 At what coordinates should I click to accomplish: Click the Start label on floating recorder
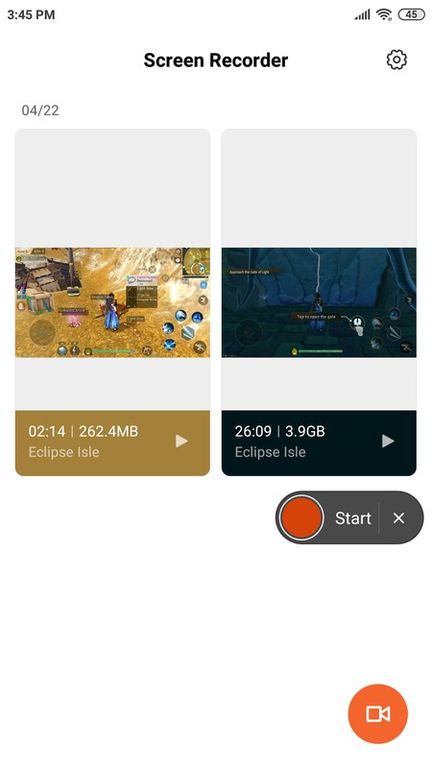tap(353, 518)
